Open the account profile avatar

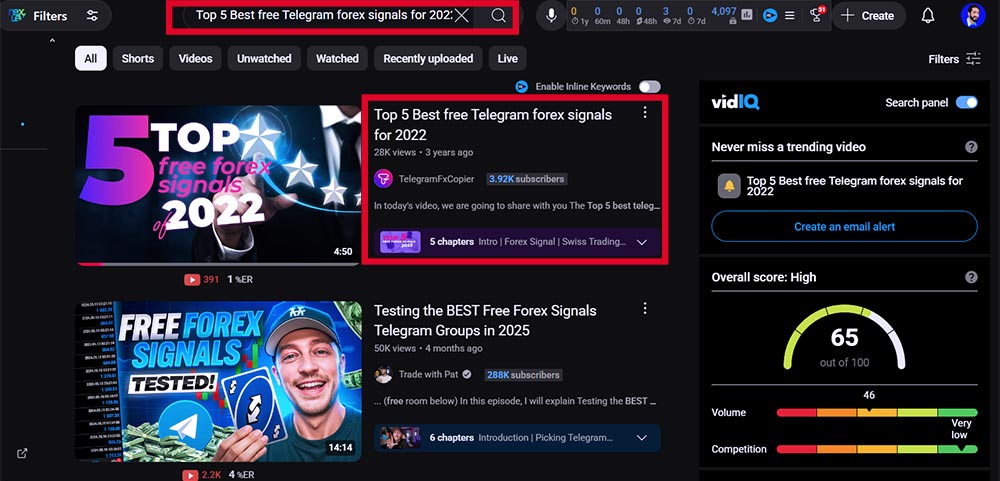pyautogui.click(x=973, y=15)
